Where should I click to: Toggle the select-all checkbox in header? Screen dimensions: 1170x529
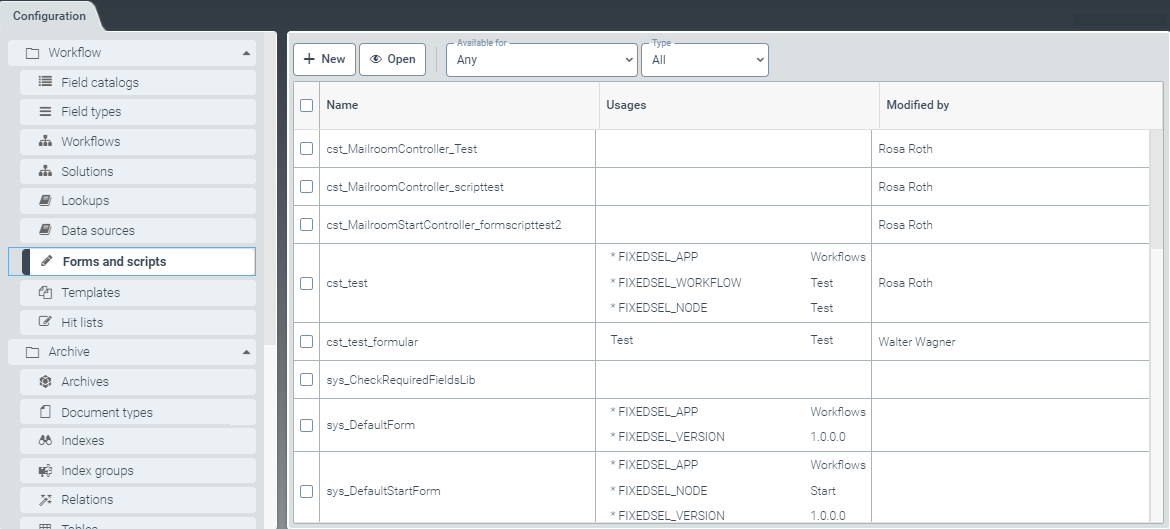point(307,105)
